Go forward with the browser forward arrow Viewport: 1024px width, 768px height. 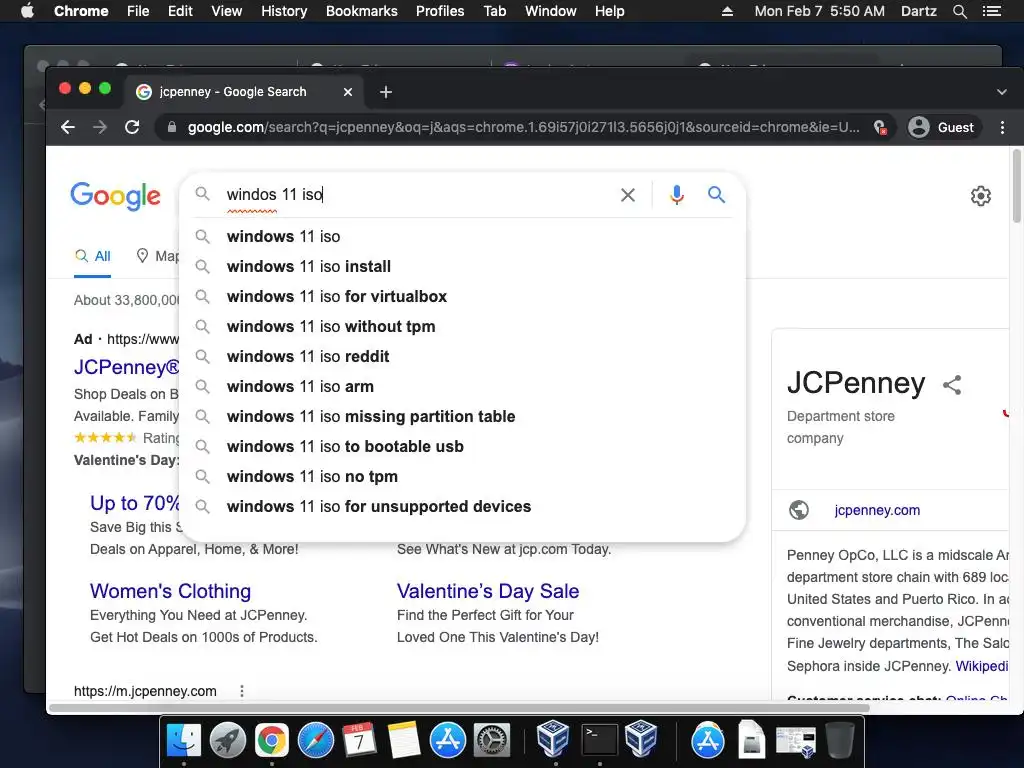(x=100, y=127)
